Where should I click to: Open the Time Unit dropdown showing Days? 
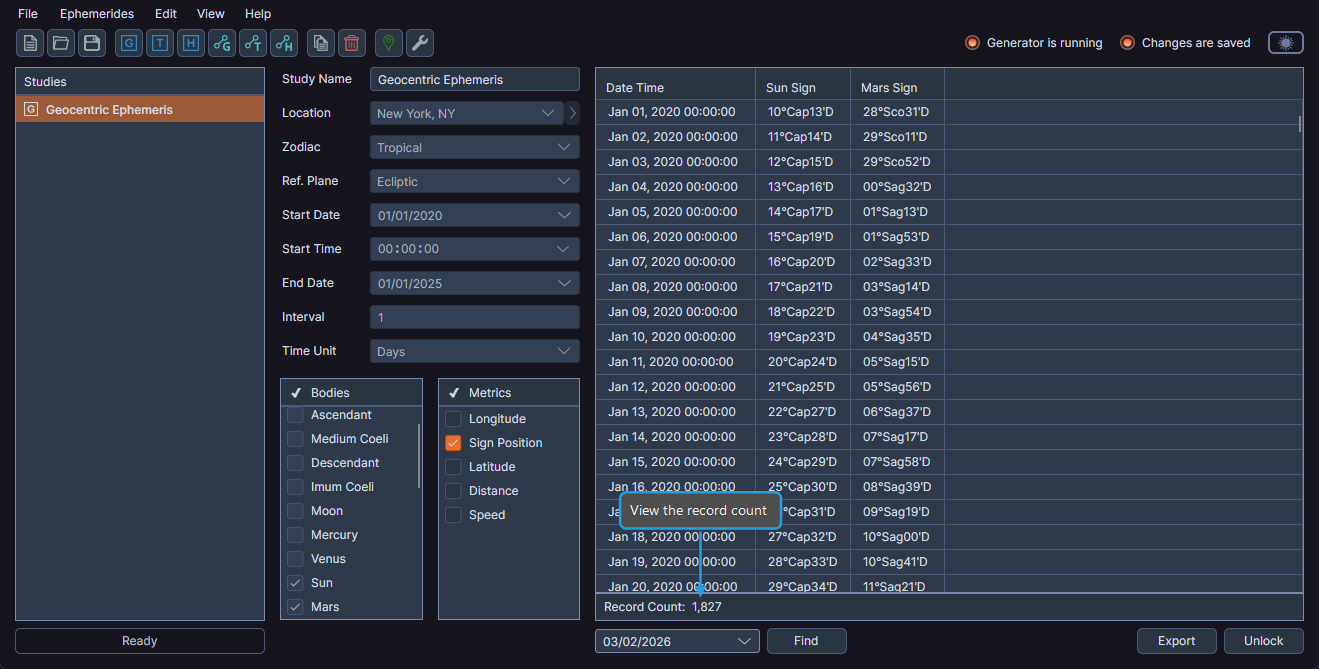click(474, 351)
